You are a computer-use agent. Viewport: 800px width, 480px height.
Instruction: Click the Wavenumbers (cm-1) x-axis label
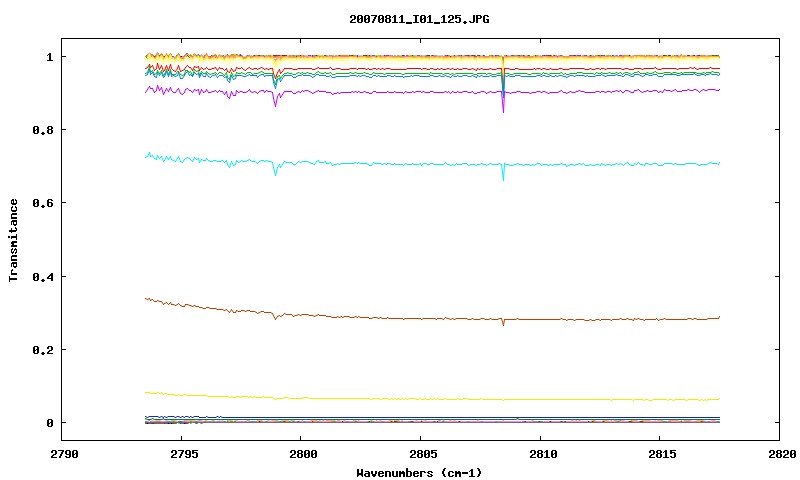point(419,473)
